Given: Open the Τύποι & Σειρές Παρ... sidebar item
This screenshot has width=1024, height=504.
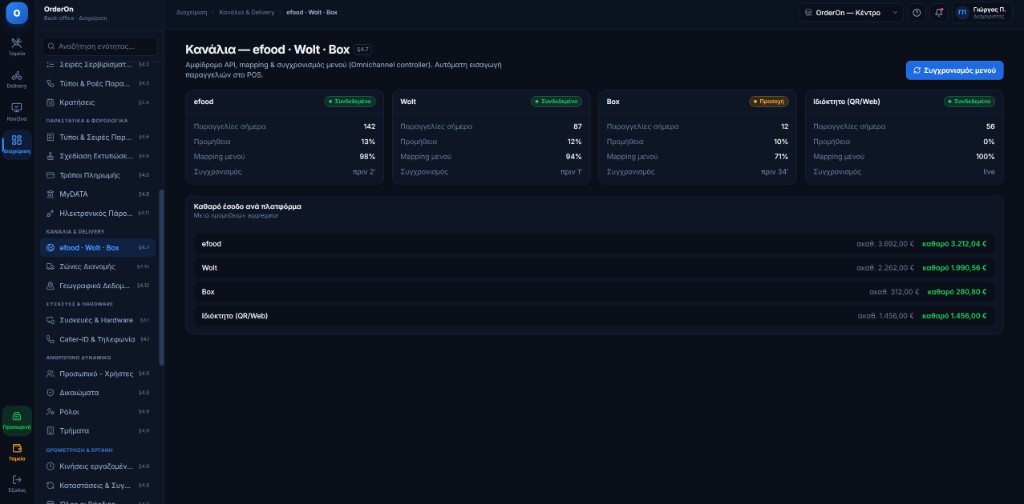Looking at the screenshot, I should [97, 137].
